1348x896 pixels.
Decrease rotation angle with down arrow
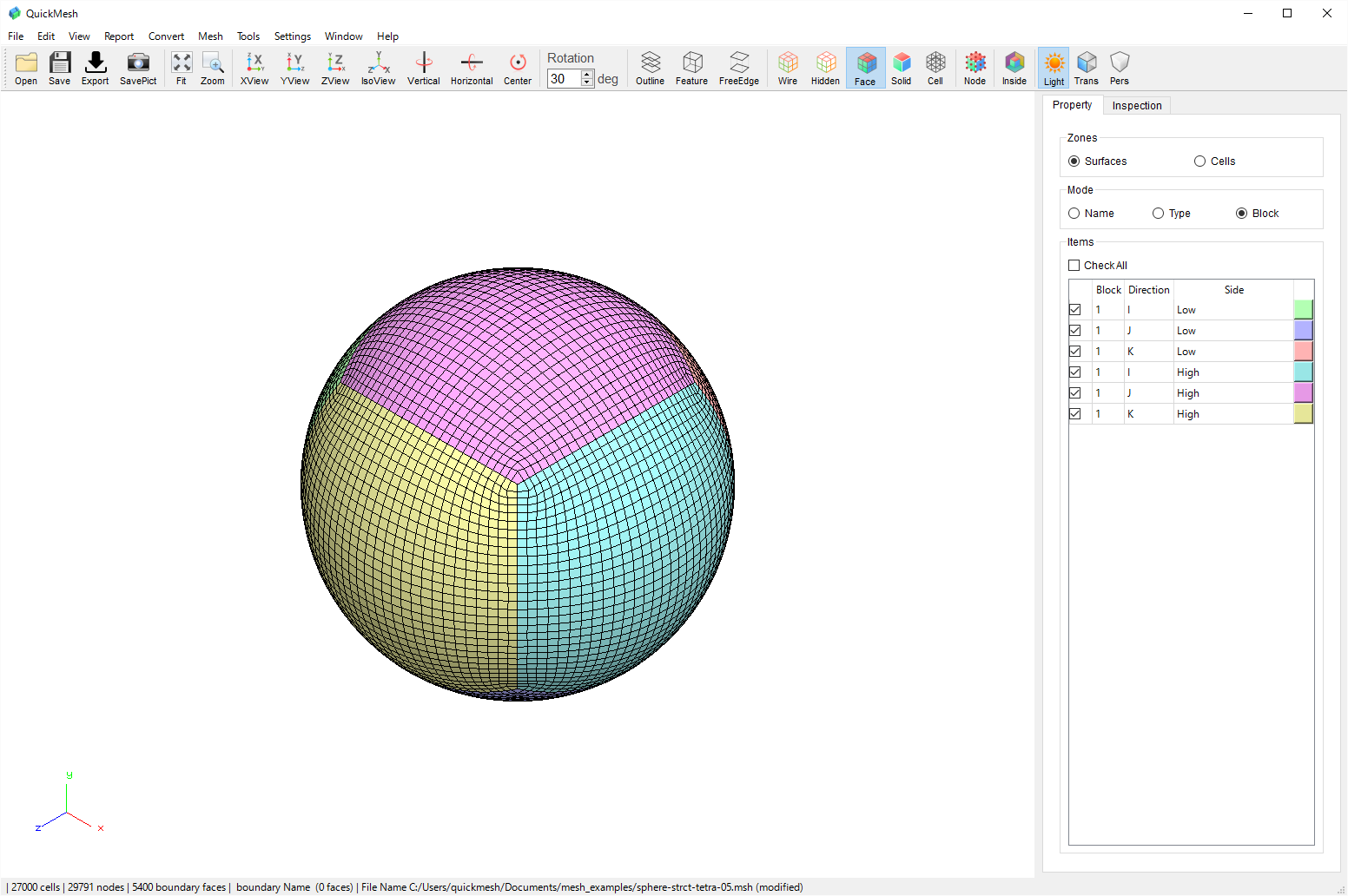coord(587,83)
